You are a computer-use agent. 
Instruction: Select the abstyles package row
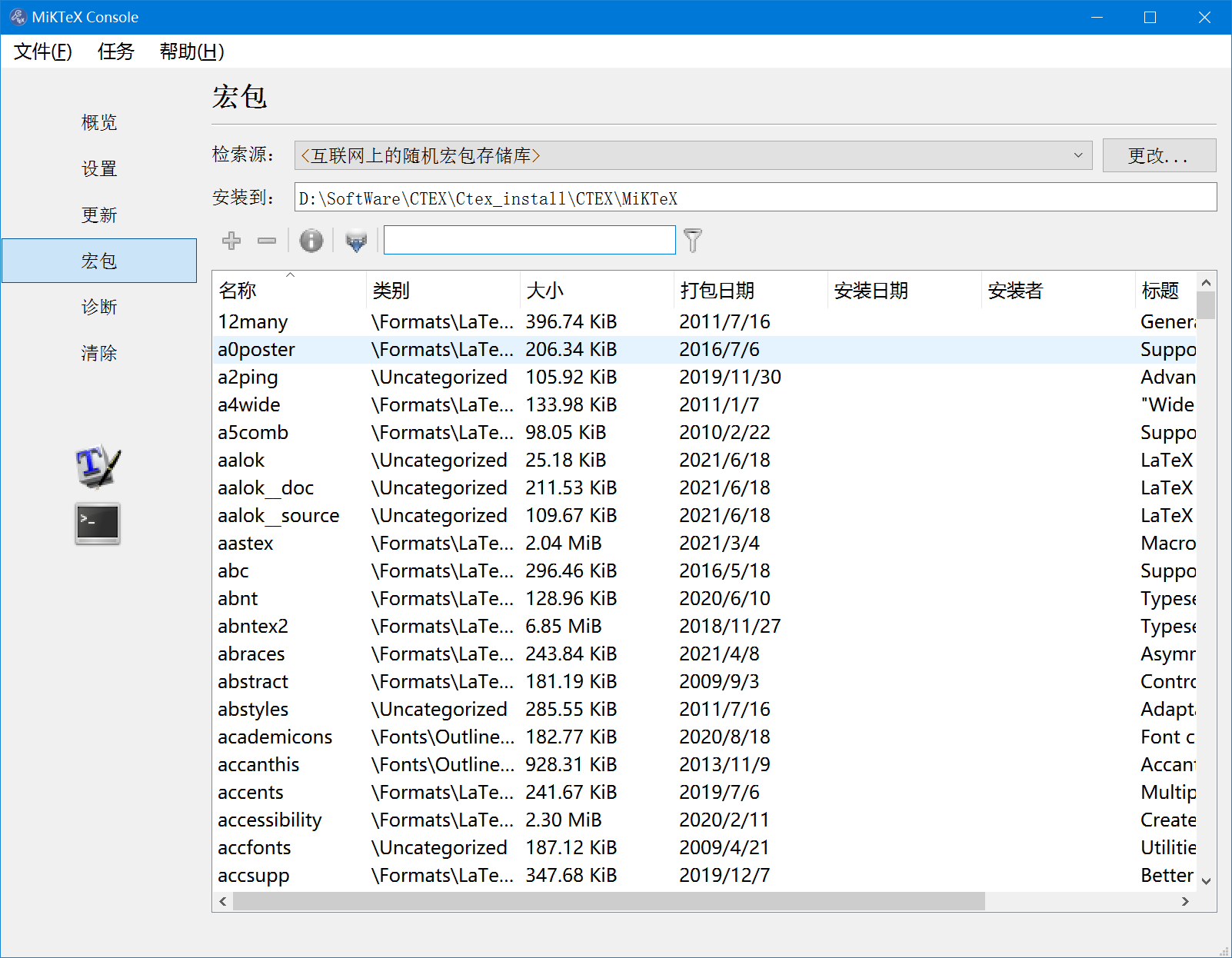pos(704,709)
